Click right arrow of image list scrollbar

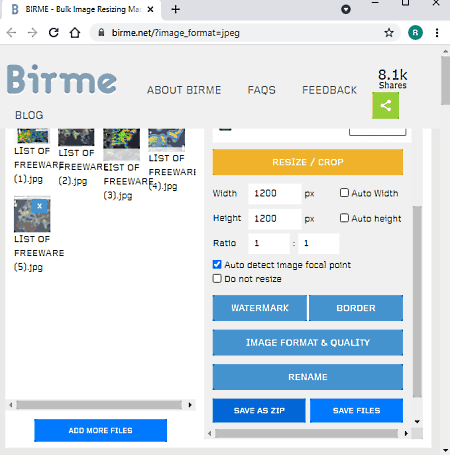[x=190, y=405]
